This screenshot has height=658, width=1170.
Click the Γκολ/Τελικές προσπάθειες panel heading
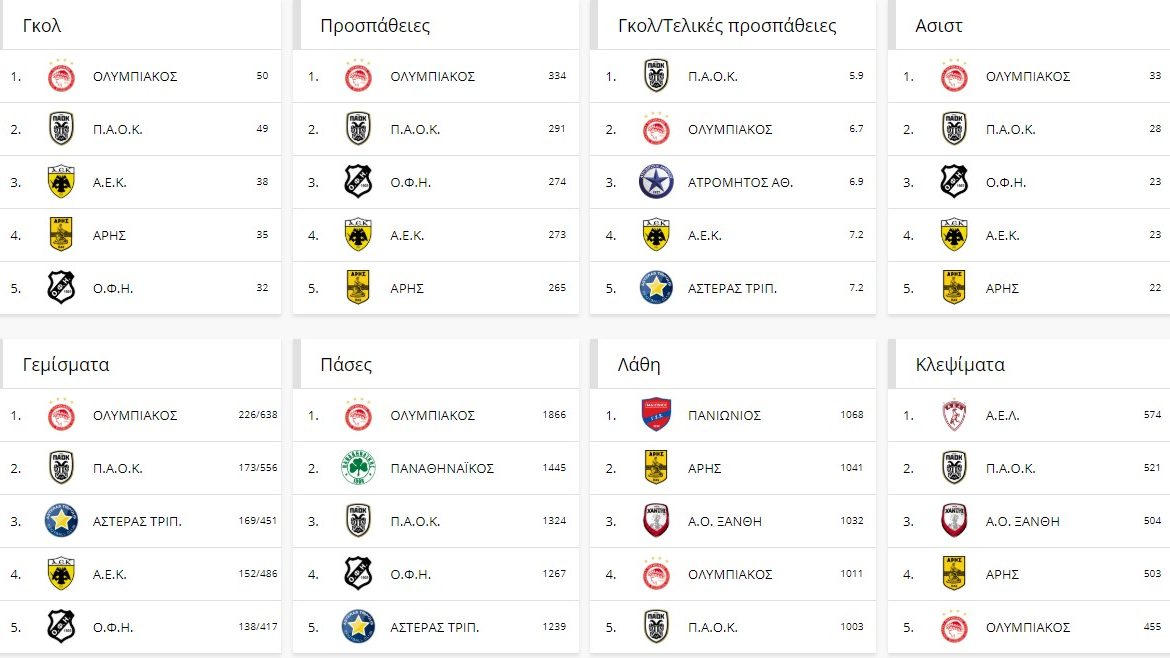(x=727, y=26)
